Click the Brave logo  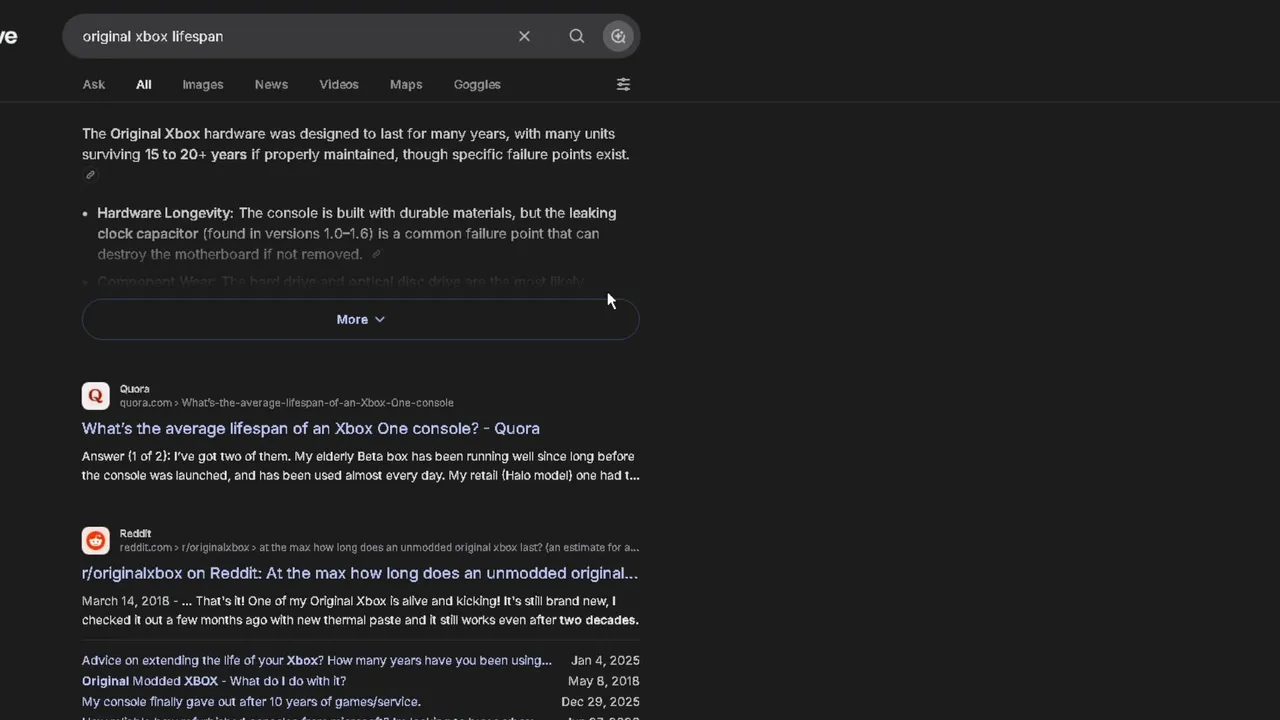(8, 36)
